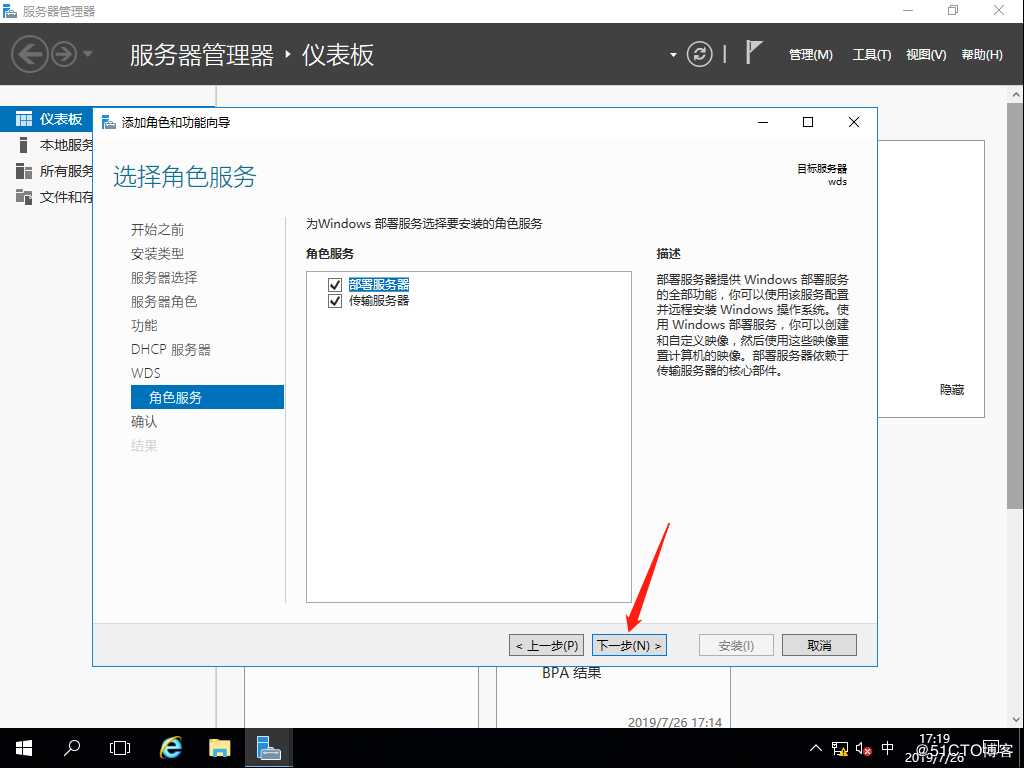Click the Server Manager dashboard vertical scrollbar
The width and height of the screenshot is (1024, 768).
point(1015,307)
